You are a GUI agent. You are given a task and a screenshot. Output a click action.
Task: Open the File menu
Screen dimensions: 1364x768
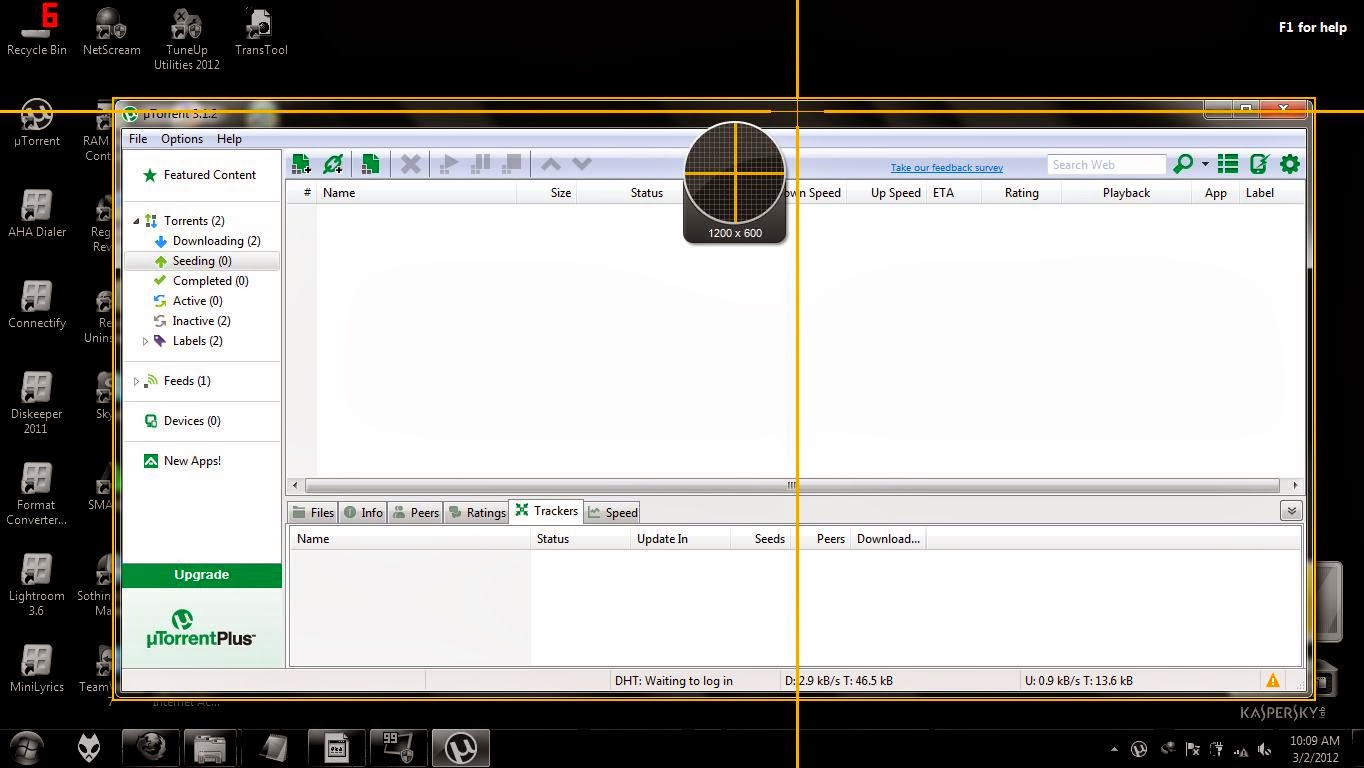[x=138, y=139]
